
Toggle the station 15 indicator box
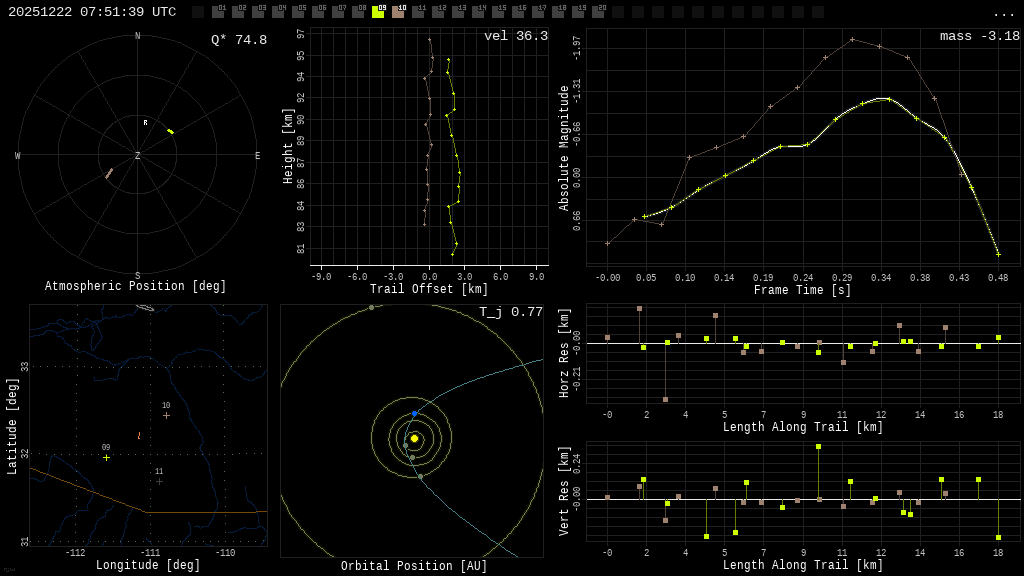(498, 12)
